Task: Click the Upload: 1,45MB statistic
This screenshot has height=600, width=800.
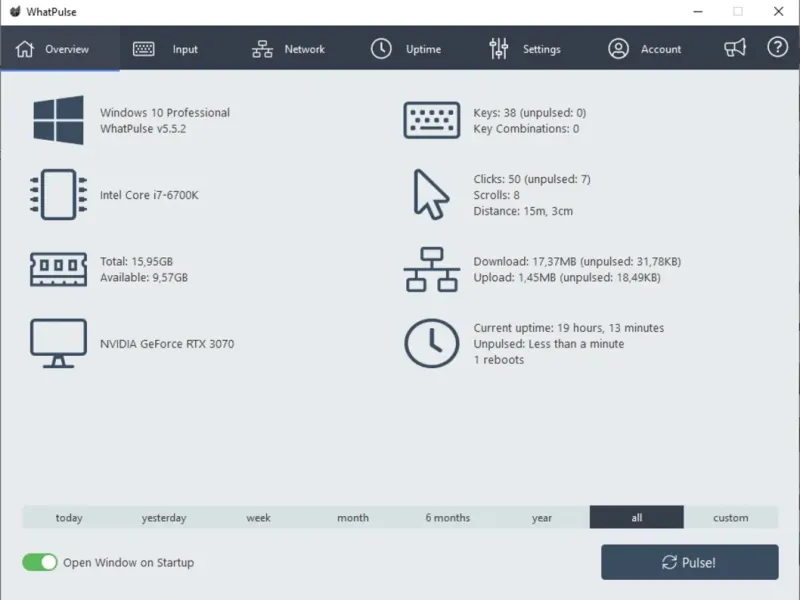Action: tap(567, 278)
